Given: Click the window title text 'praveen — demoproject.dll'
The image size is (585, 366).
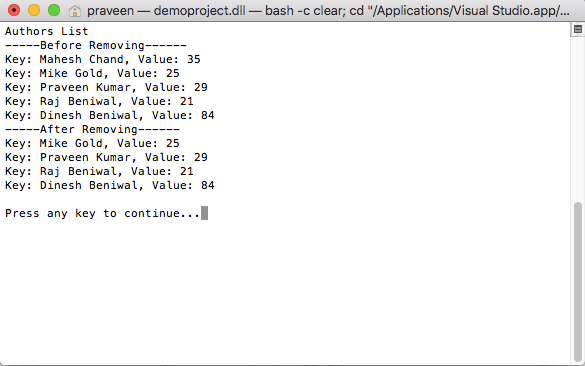Looking at the screenshot, I should [166, 10].
